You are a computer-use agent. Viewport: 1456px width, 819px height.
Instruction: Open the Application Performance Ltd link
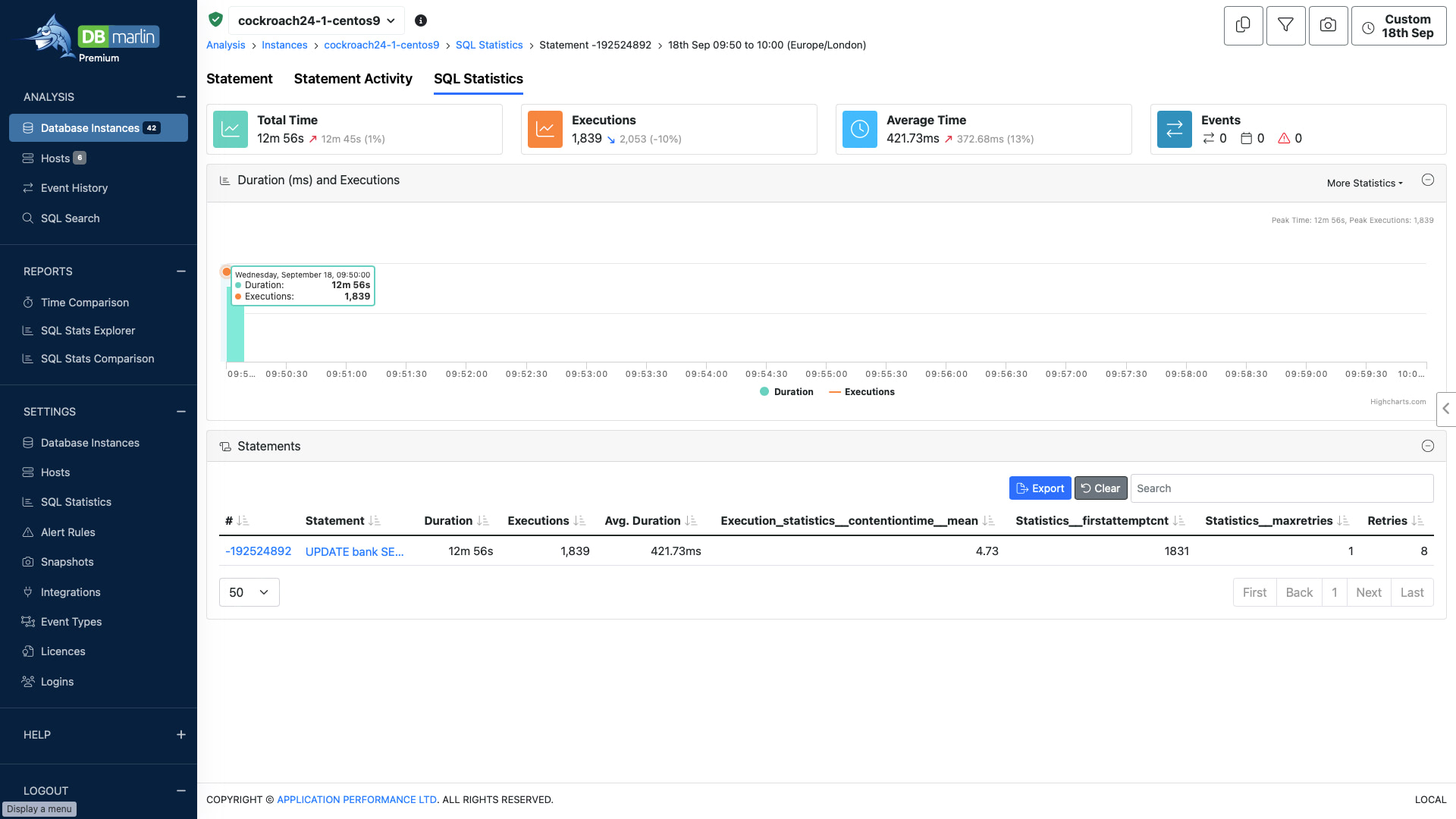point(357,800)
